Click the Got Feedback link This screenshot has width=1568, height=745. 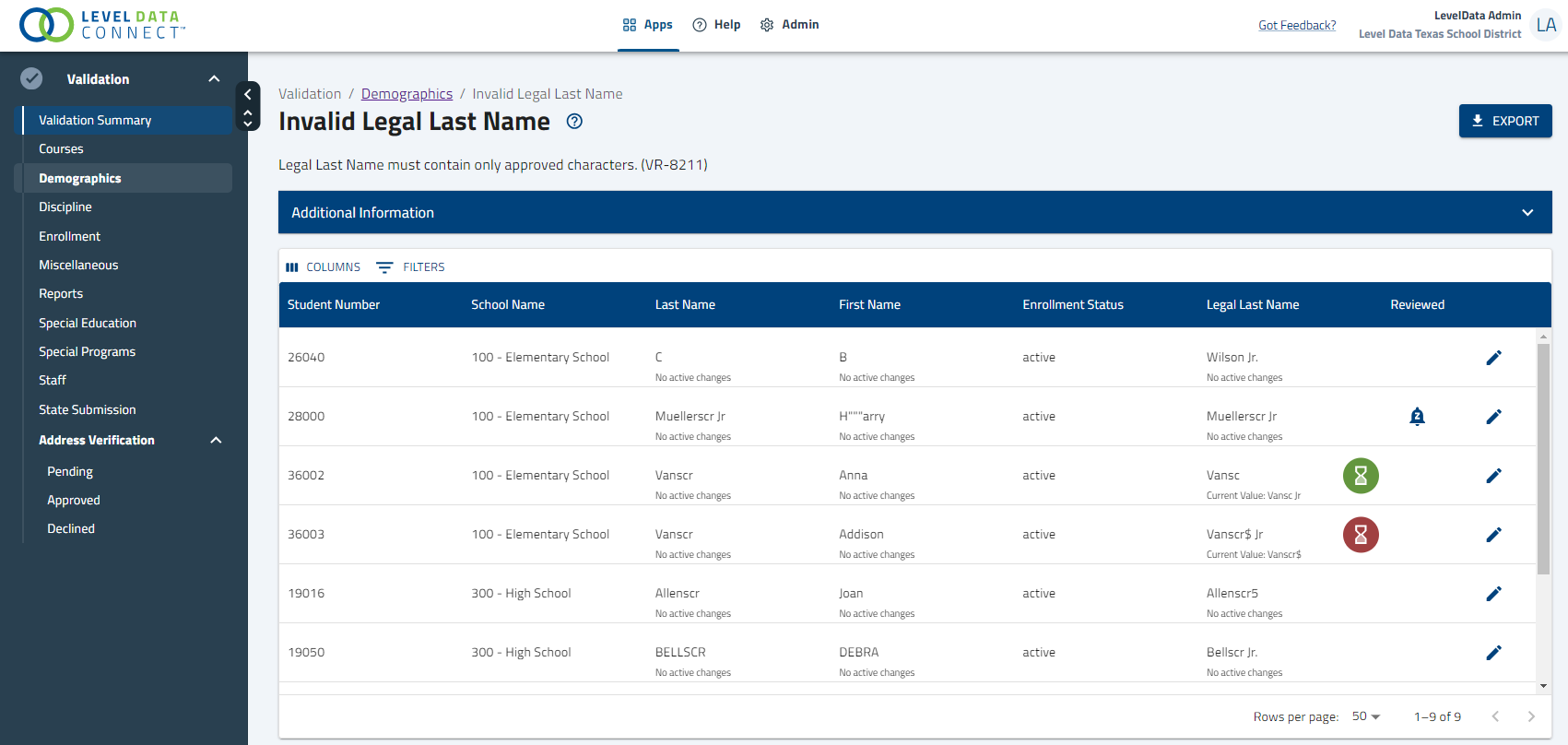1297,25
